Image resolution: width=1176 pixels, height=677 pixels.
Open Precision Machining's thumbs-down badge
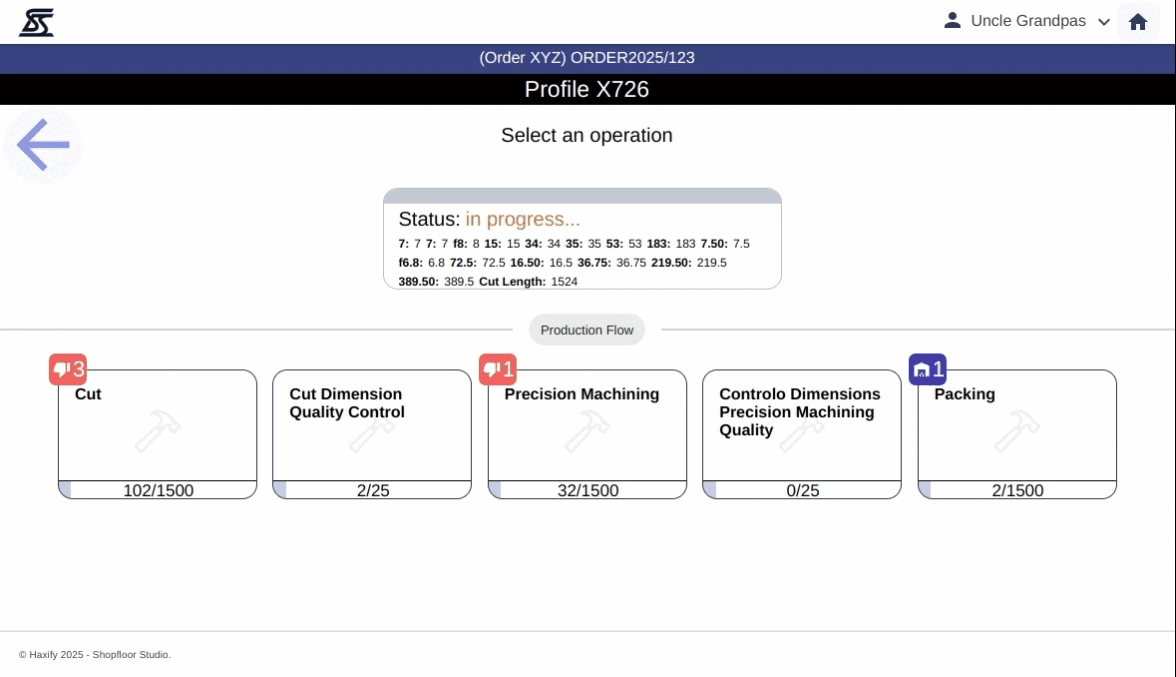pyautogui.click(x=497, y=369)
